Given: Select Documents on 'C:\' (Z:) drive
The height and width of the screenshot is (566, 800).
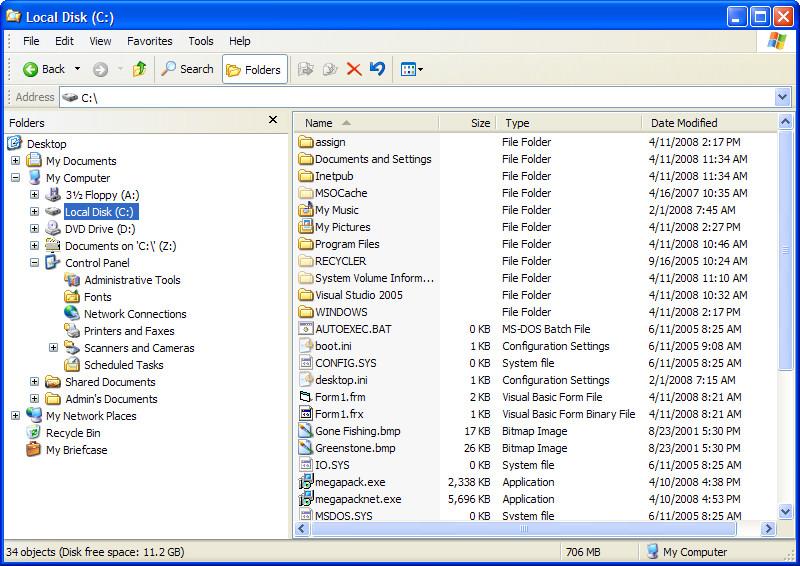Looking at the screenshot, I should (x=120, y=246).
